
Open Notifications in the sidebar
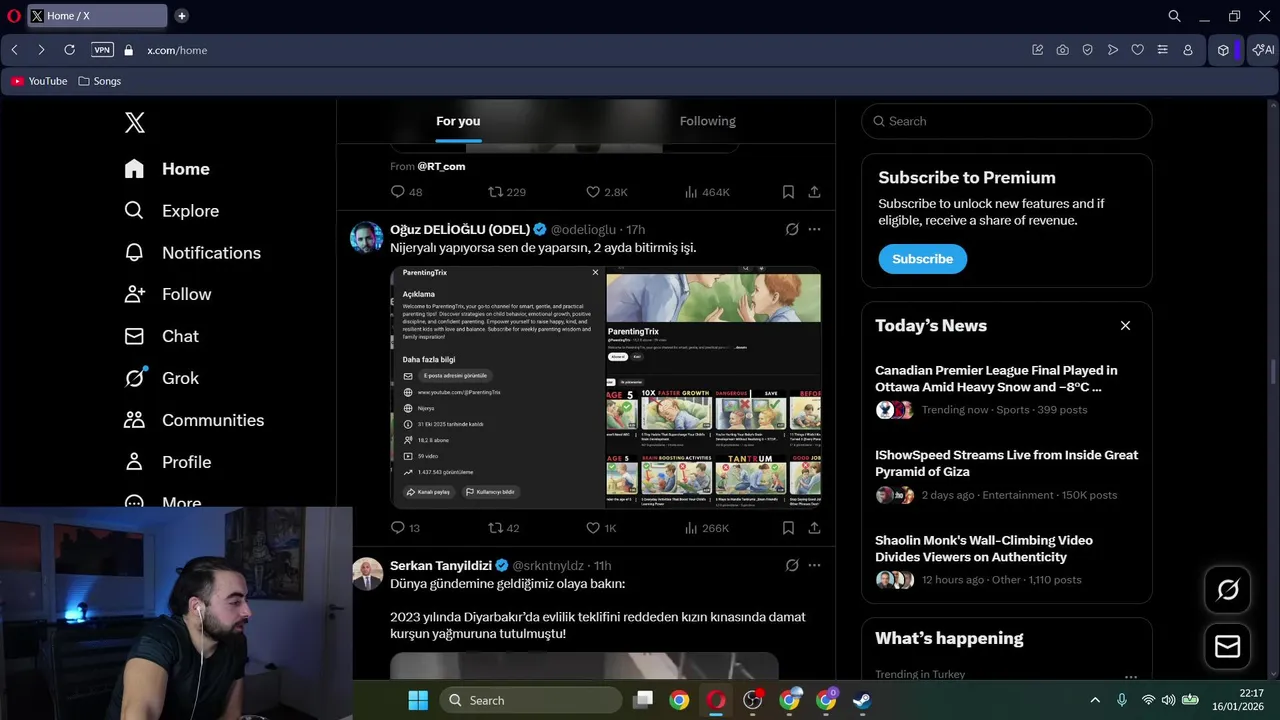pyautogui.click(x=192, y=253)
